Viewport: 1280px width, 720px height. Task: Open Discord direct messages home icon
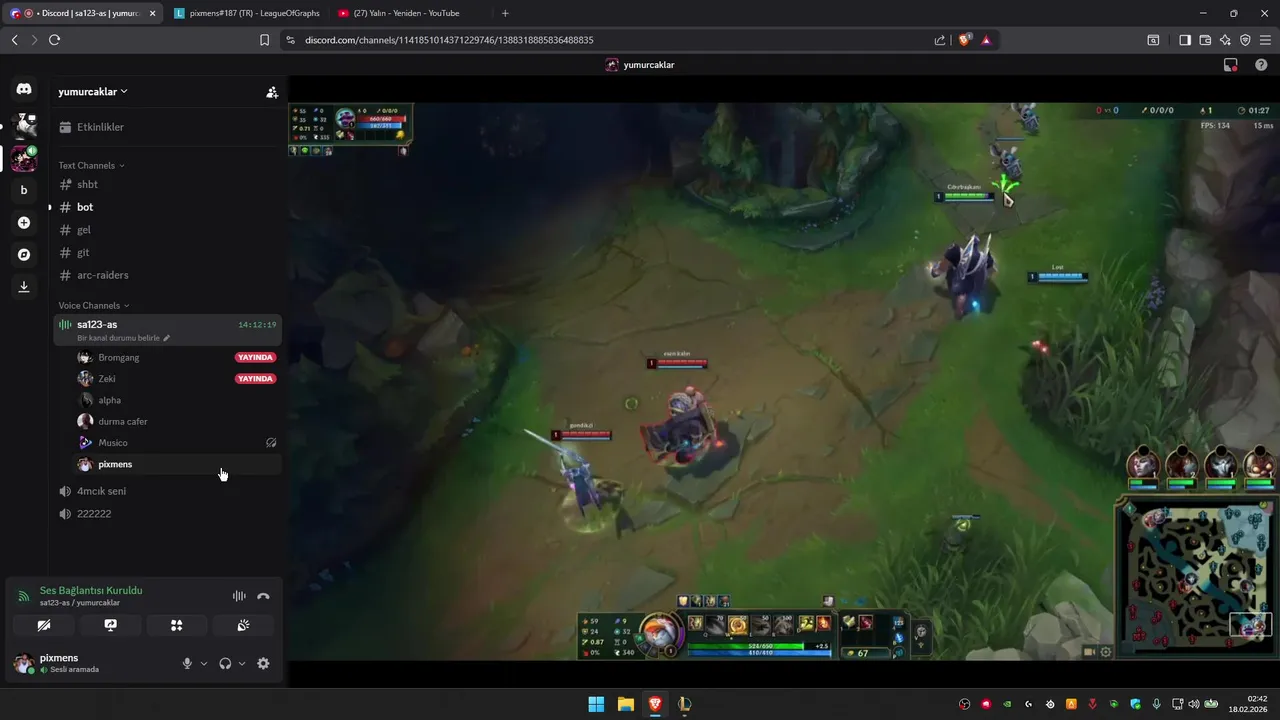pyautogui.click(x=24, y=89)
